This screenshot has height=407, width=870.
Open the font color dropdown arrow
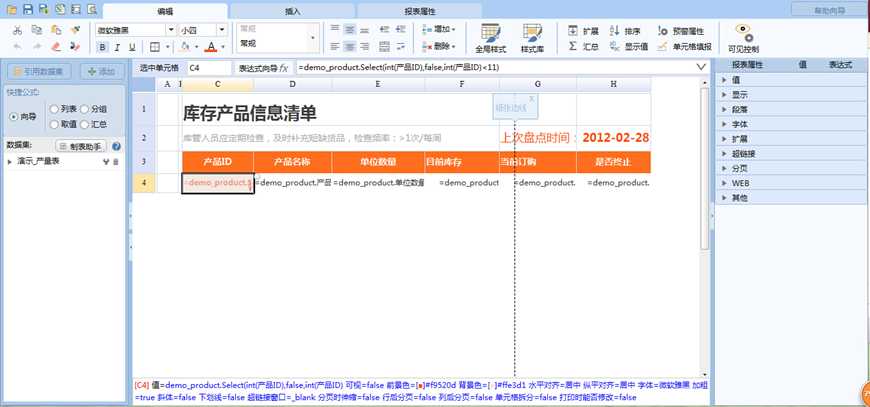[223, 48]
